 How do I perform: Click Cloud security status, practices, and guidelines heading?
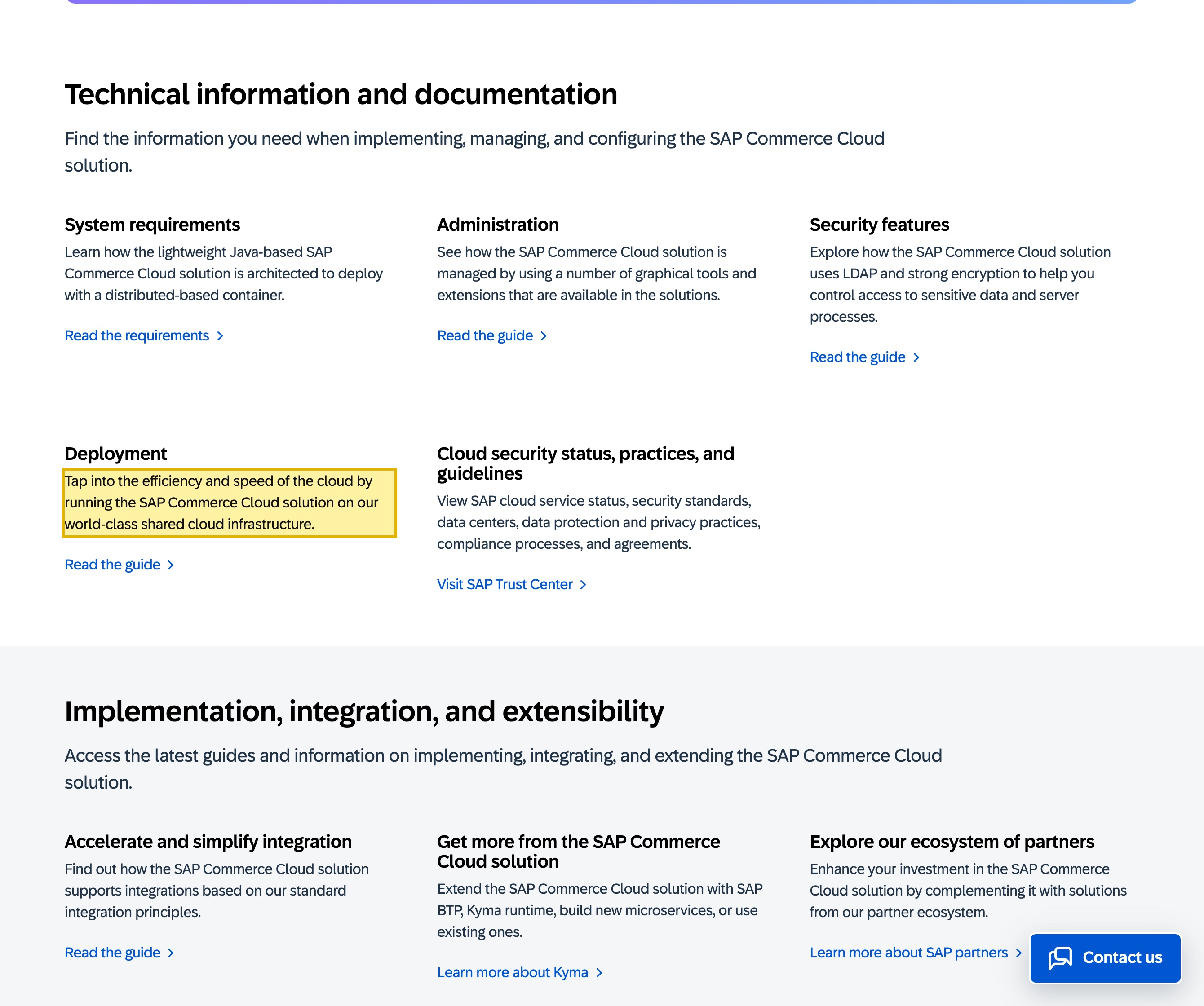(x=585, y=463)
